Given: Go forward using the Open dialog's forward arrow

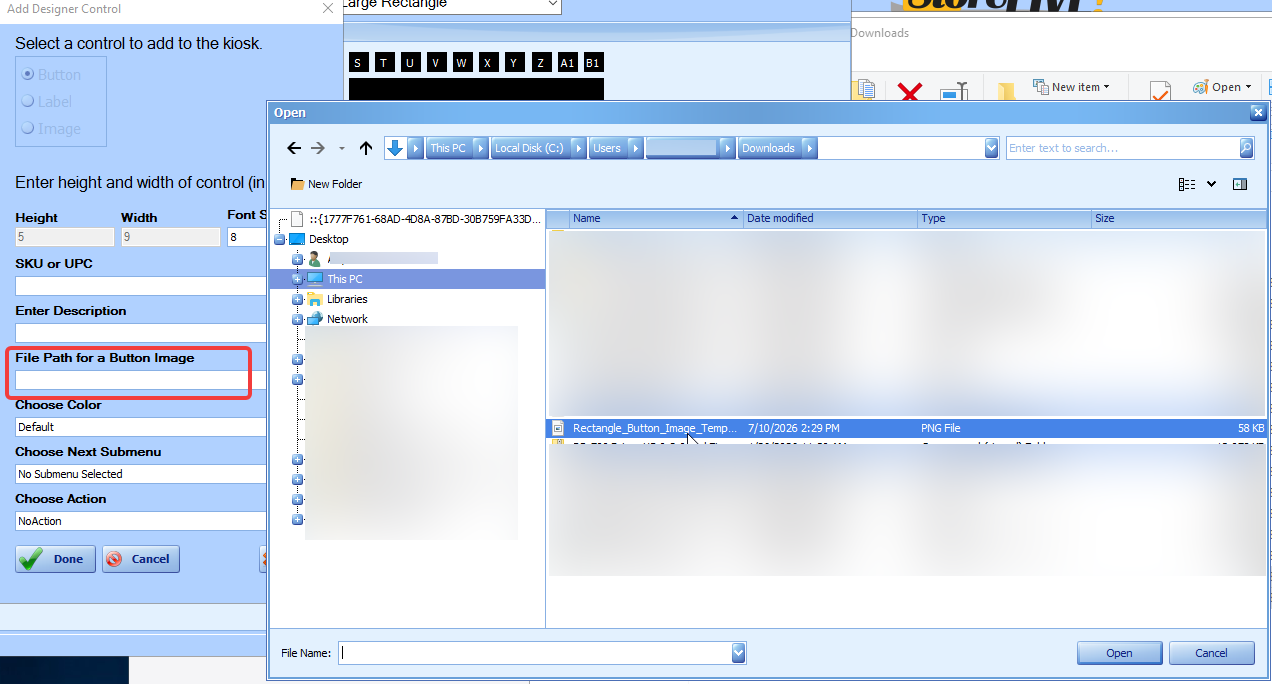Looking at the screenshot, I should tap(318, 148).
